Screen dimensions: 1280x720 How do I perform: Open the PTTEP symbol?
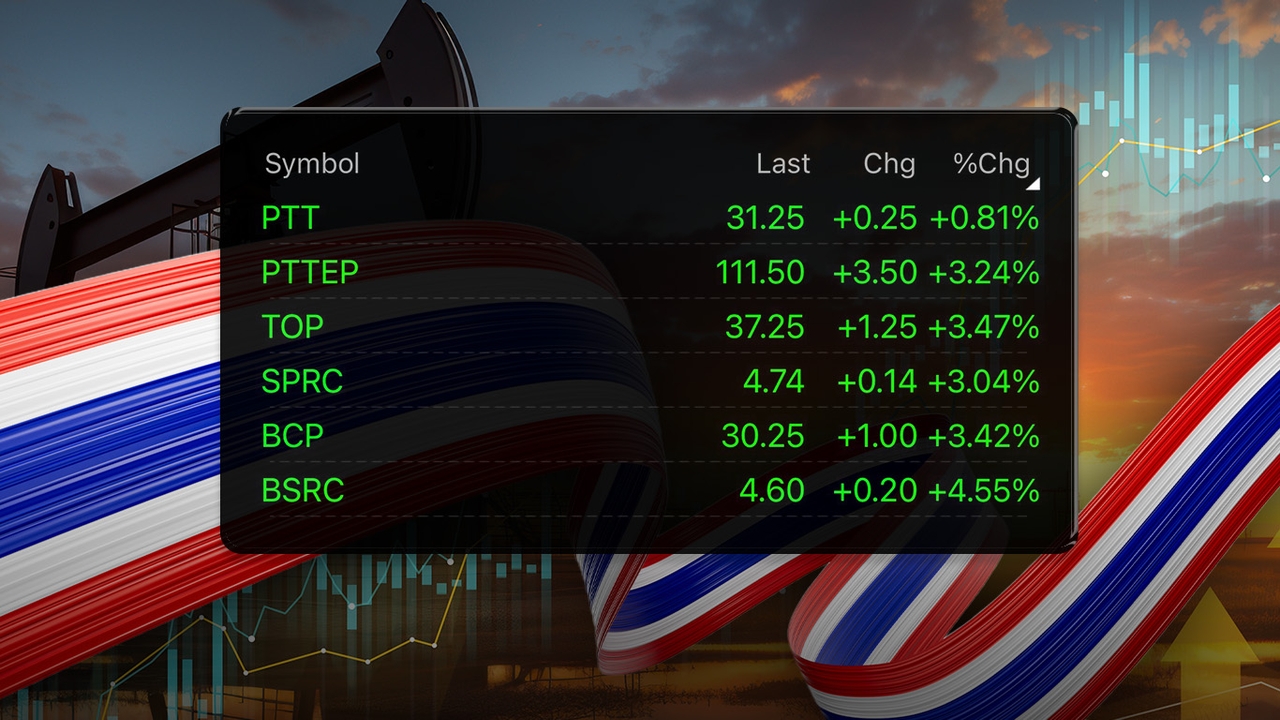point(309,272)
